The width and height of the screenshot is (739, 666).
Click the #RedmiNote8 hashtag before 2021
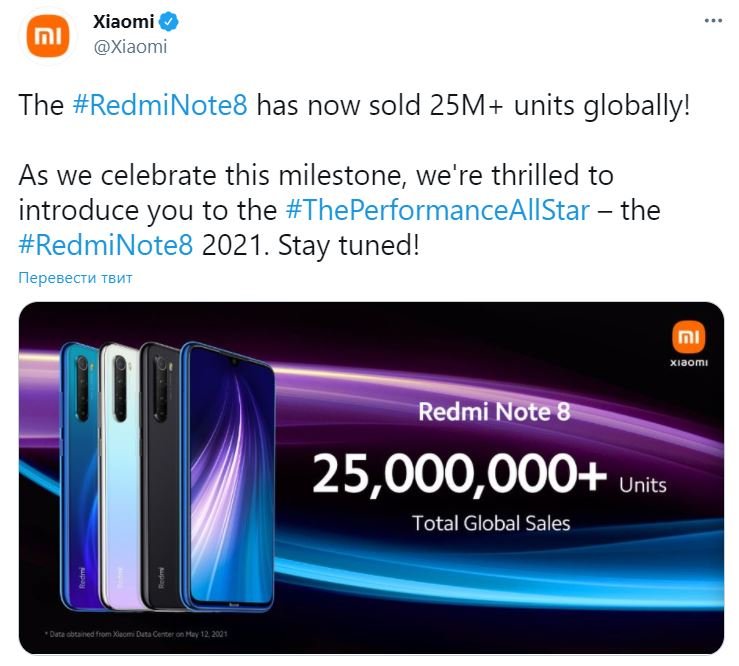click(104, 245)
